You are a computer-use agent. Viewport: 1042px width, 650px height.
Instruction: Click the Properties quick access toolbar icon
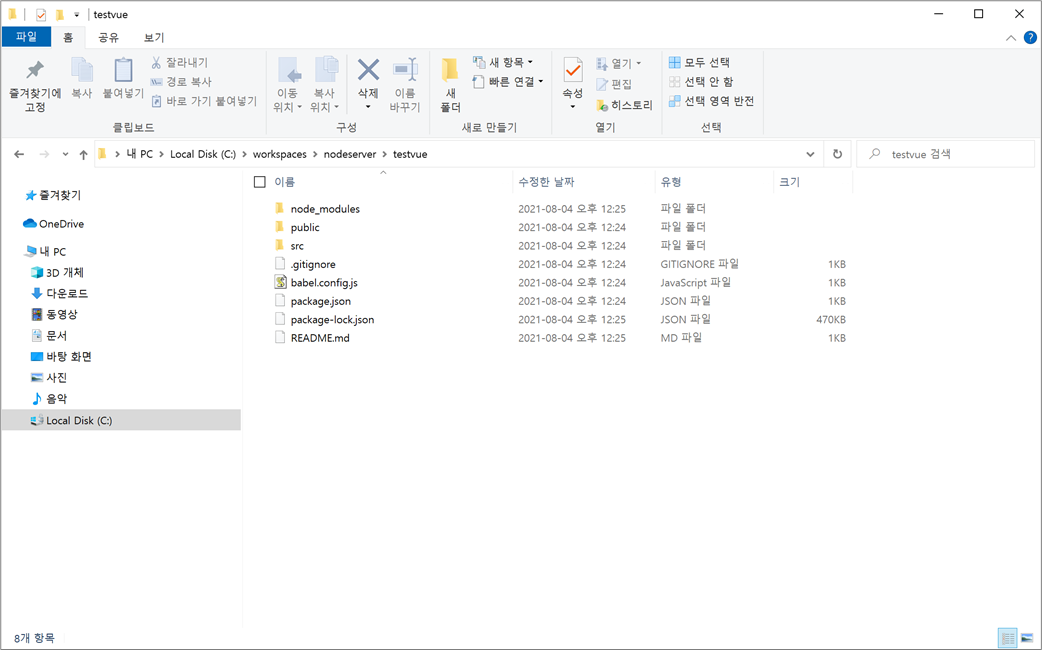(x=41, y=15)
